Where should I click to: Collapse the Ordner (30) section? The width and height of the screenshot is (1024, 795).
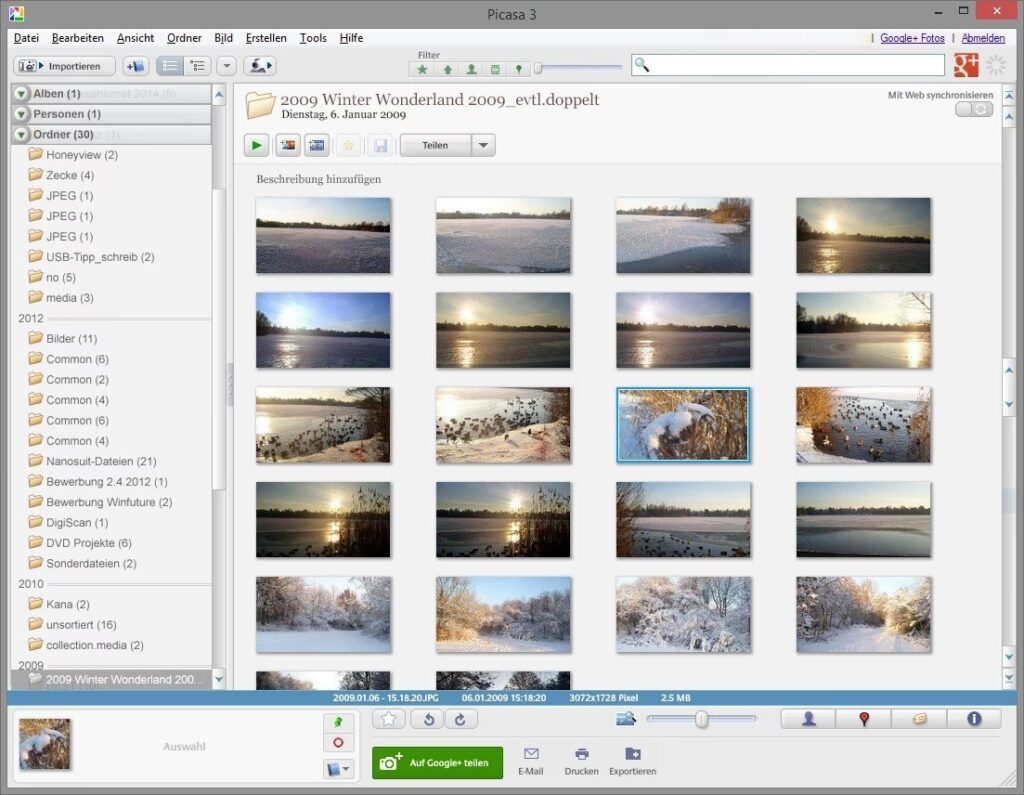[x=22, y=134]
